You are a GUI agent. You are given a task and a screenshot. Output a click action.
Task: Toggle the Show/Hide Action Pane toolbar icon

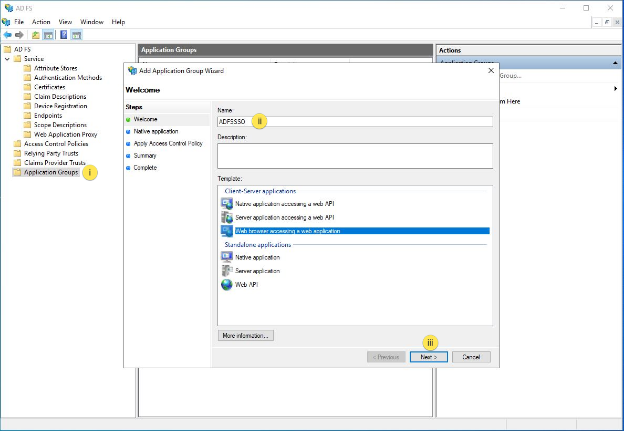pyautogui.click(x=76, y=33)
